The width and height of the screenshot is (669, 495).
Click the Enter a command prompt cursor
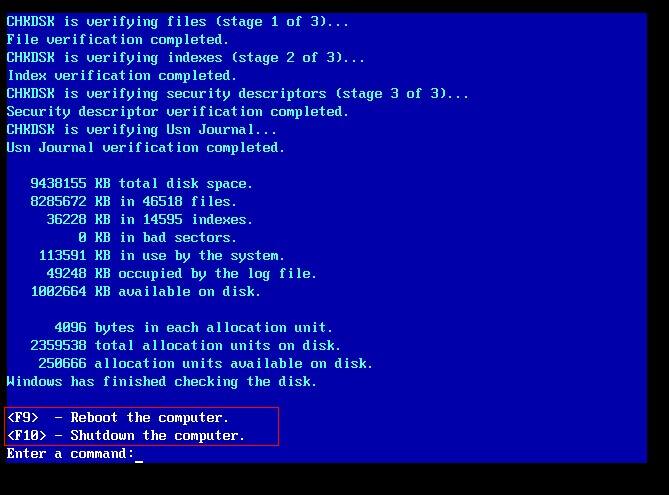pyautogui.click(x=139, y=454)
